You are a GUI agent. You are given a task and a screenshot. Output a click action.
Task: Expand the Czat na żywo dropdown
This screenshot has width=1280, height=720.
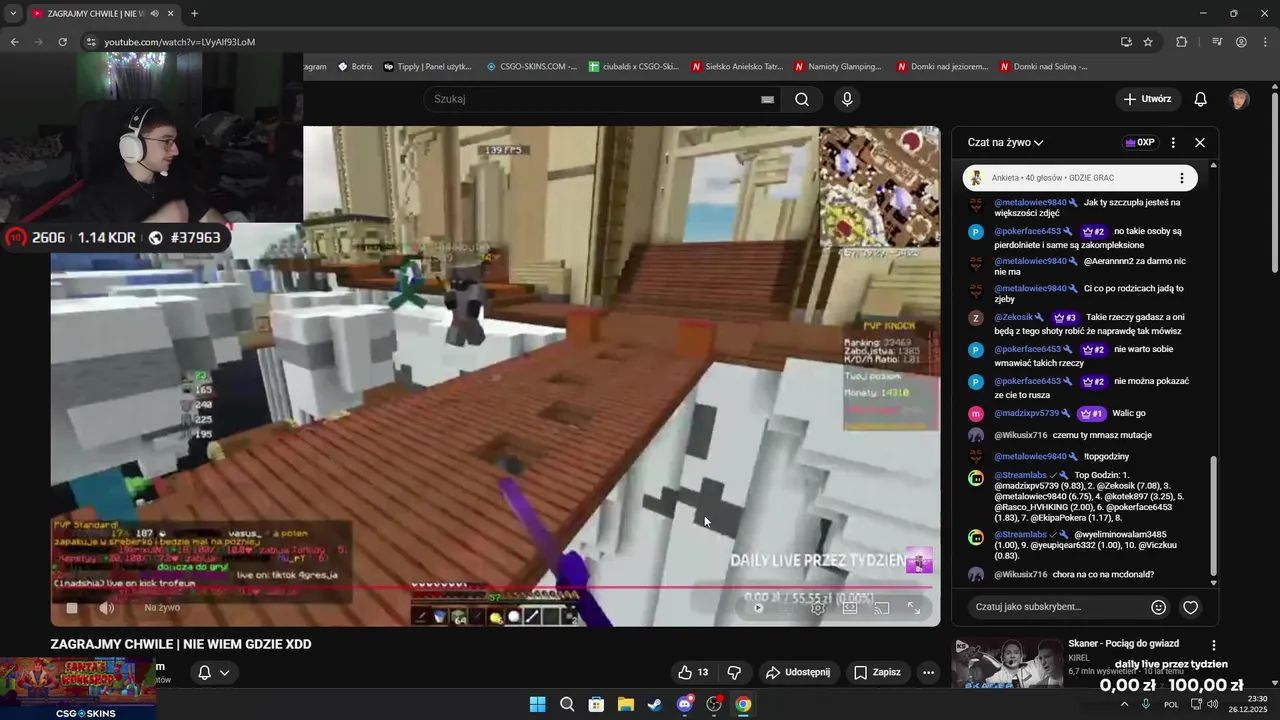1005,143
